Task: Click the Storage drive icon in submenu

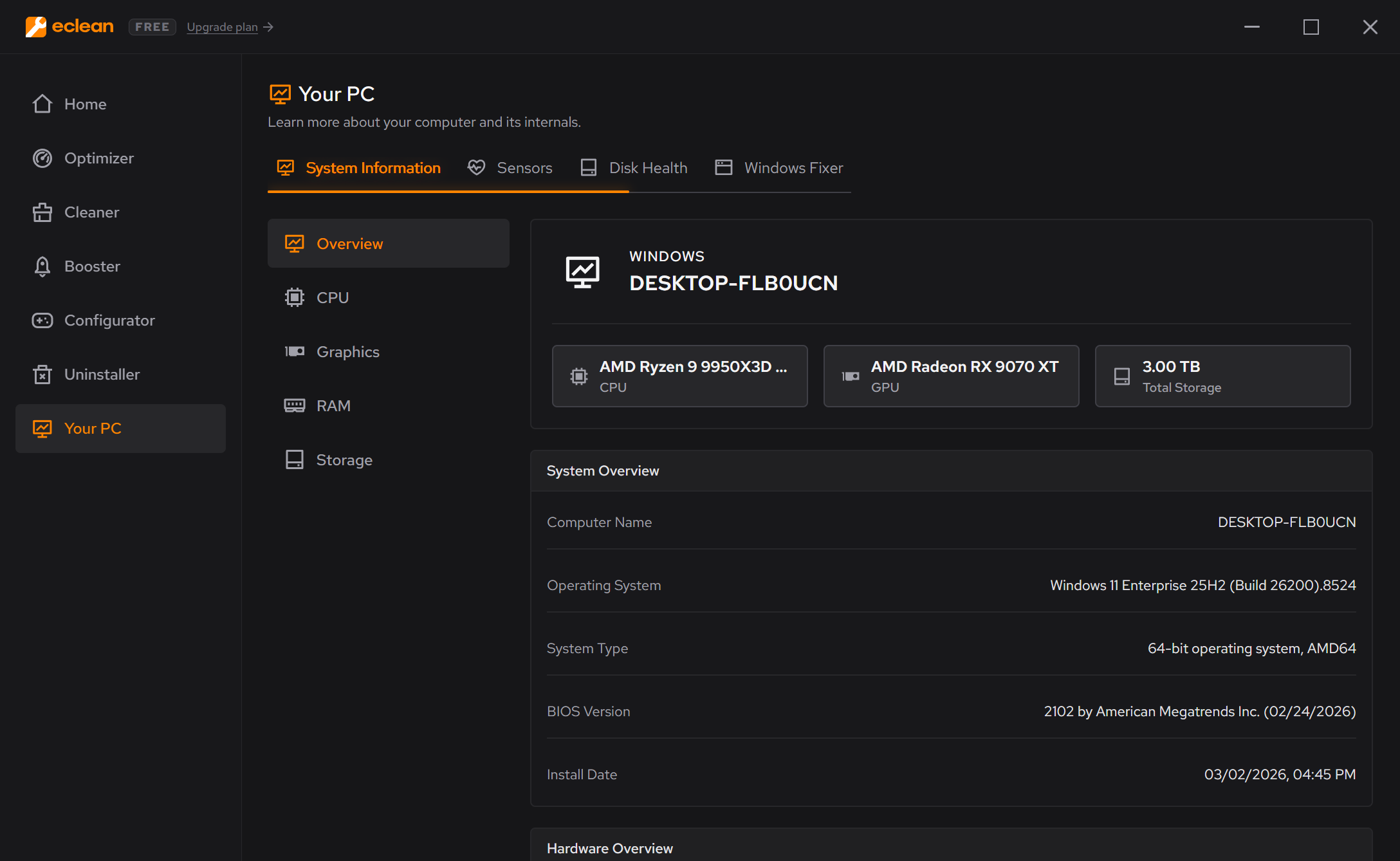Action: [295, 459]
